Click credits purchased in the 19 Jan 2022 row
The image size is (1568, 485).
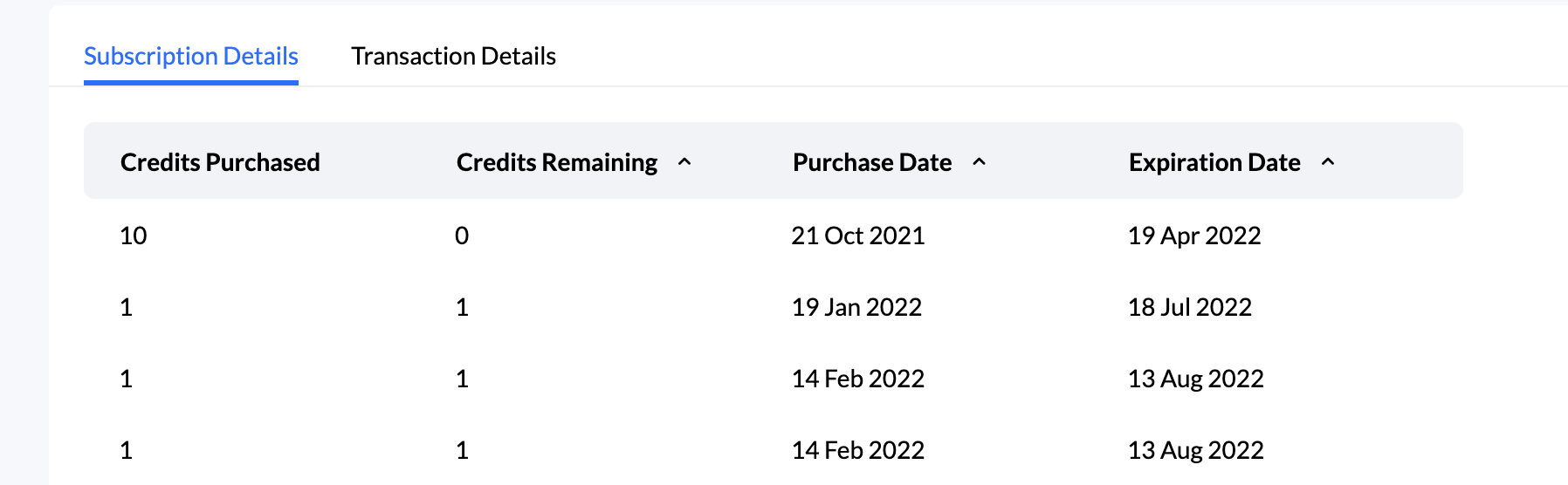(x=127, y=307)
